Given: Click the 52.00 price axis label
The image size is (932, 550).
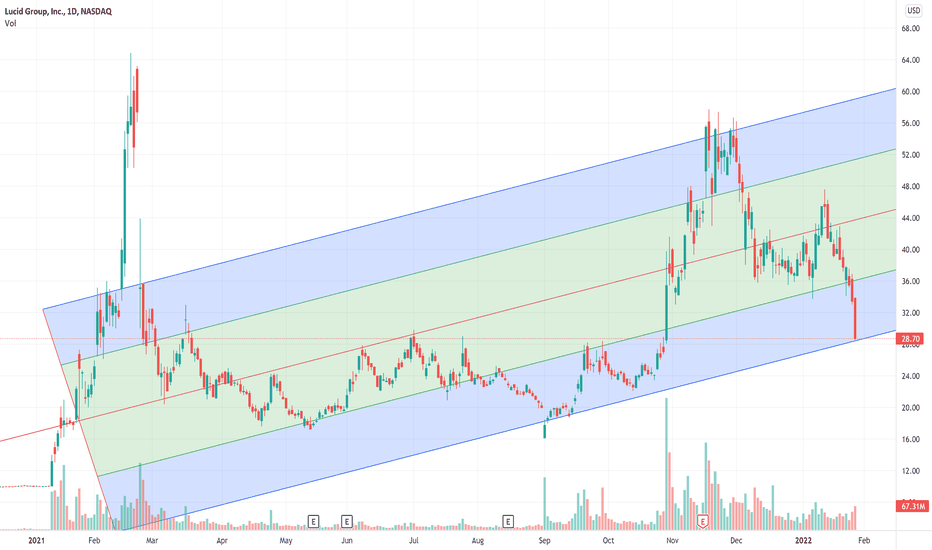Looking at the screenshot, I should coord(910,155).
